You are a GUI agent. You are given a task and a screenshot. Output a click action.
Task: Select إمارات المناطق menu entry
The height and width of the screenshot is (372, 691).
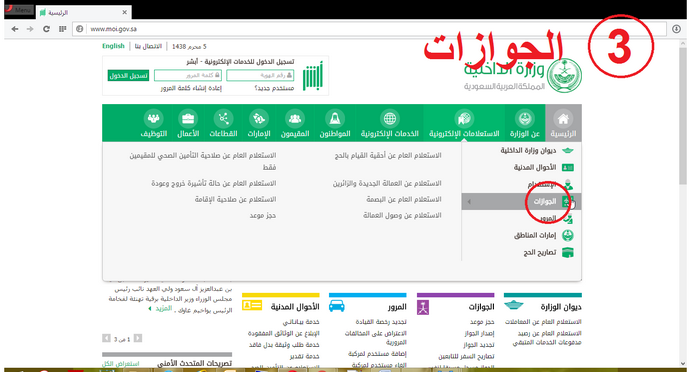coord(535,235)
